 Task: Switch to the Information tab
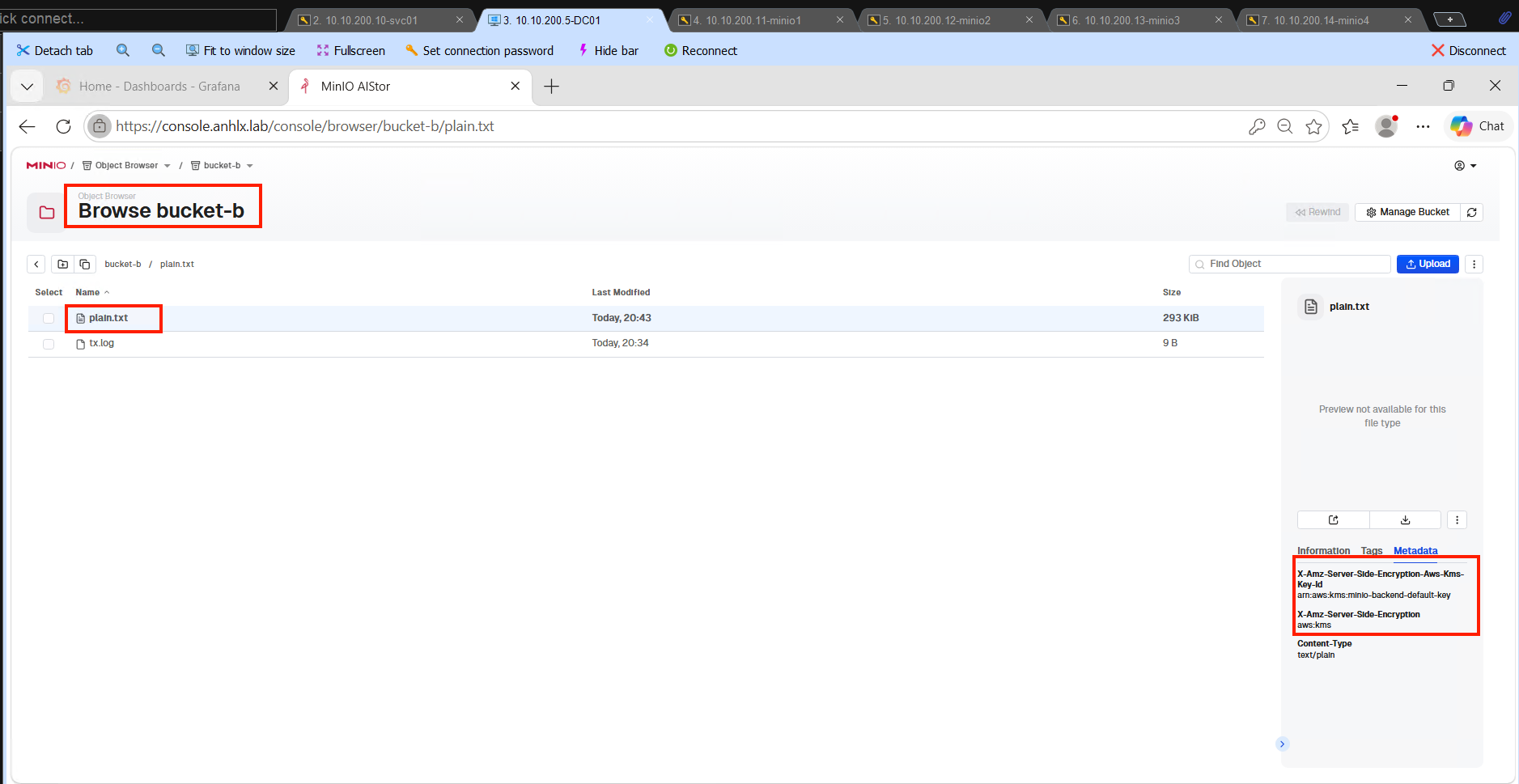tap(1323, 551)
